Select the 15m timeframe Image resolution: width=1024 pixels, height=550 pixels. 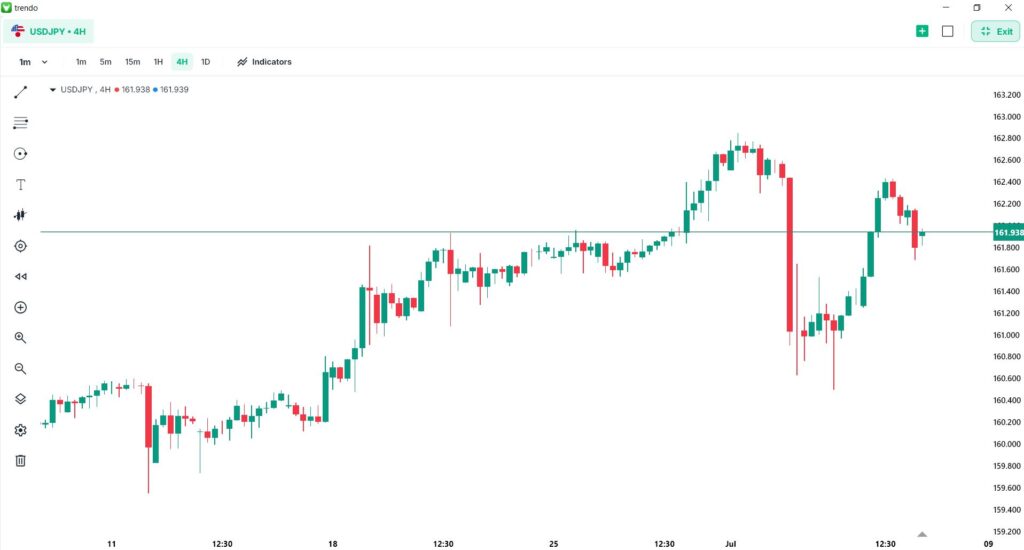click(x=133, y=62)
